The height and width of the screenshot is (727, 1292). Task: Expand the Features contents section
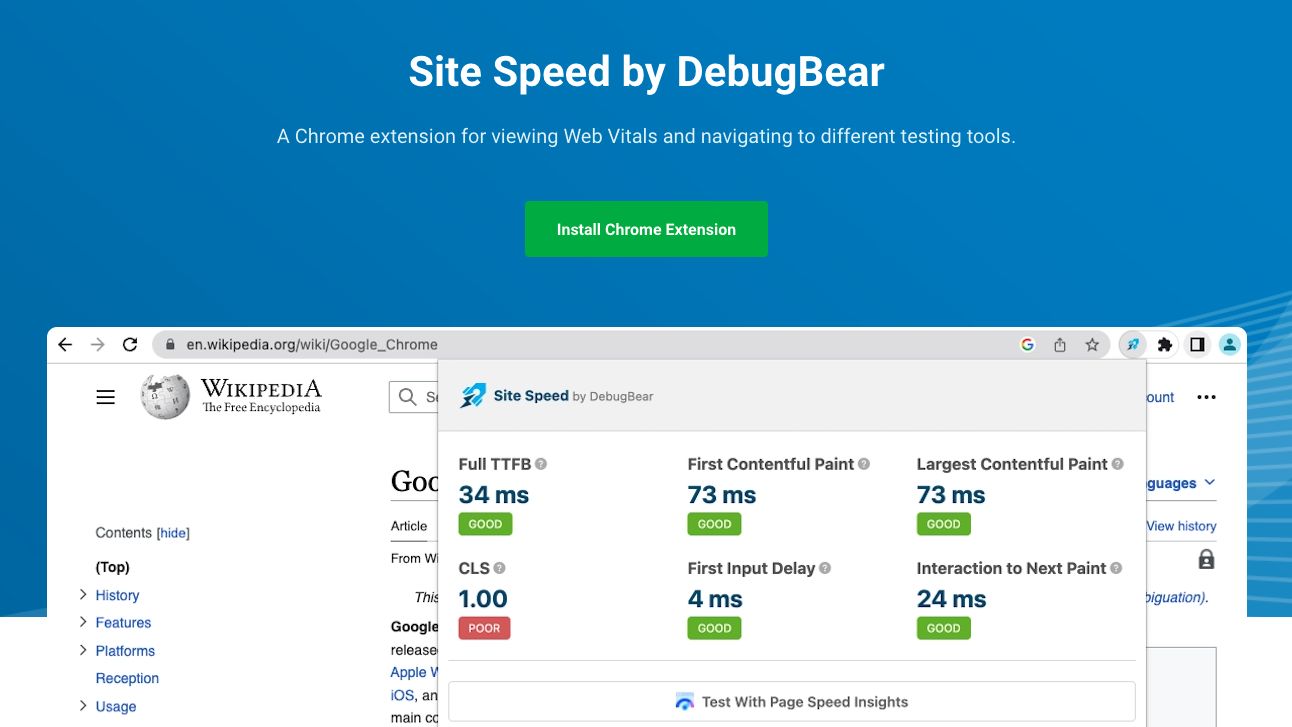[x=83, y=622]
